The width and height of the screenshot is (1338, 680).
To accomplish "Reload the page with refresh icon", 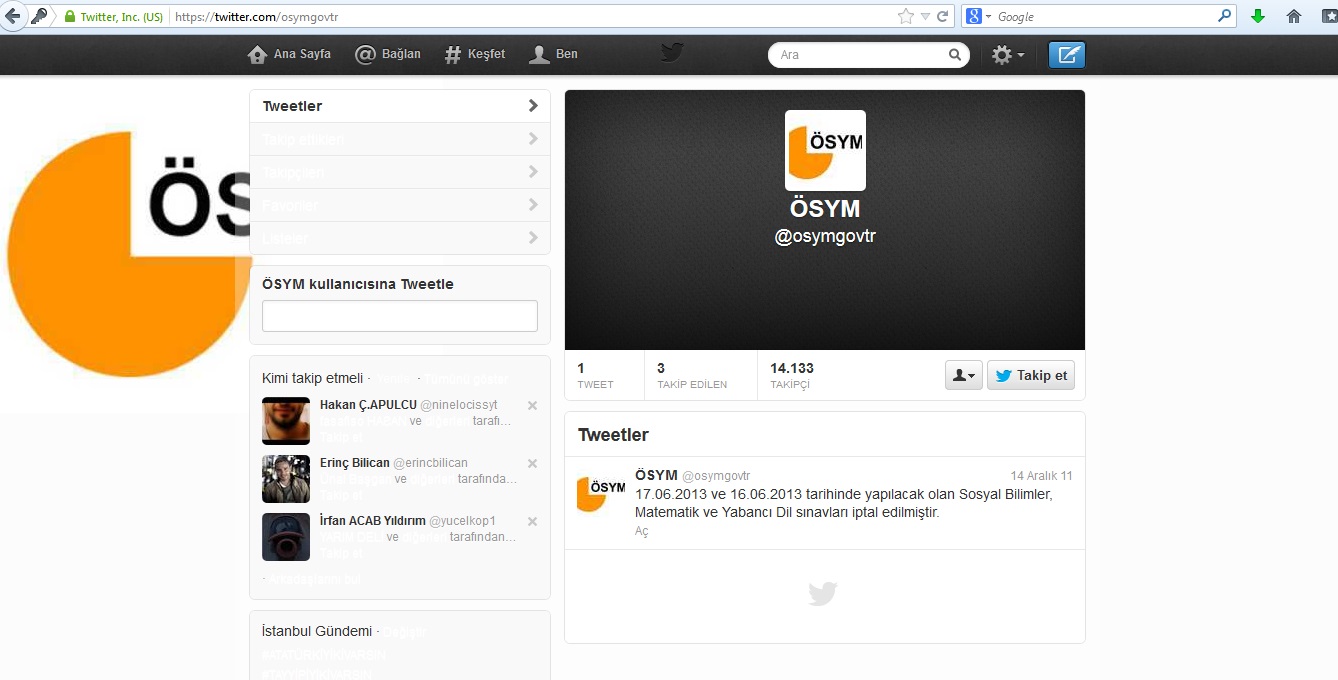I will point(942,16).
